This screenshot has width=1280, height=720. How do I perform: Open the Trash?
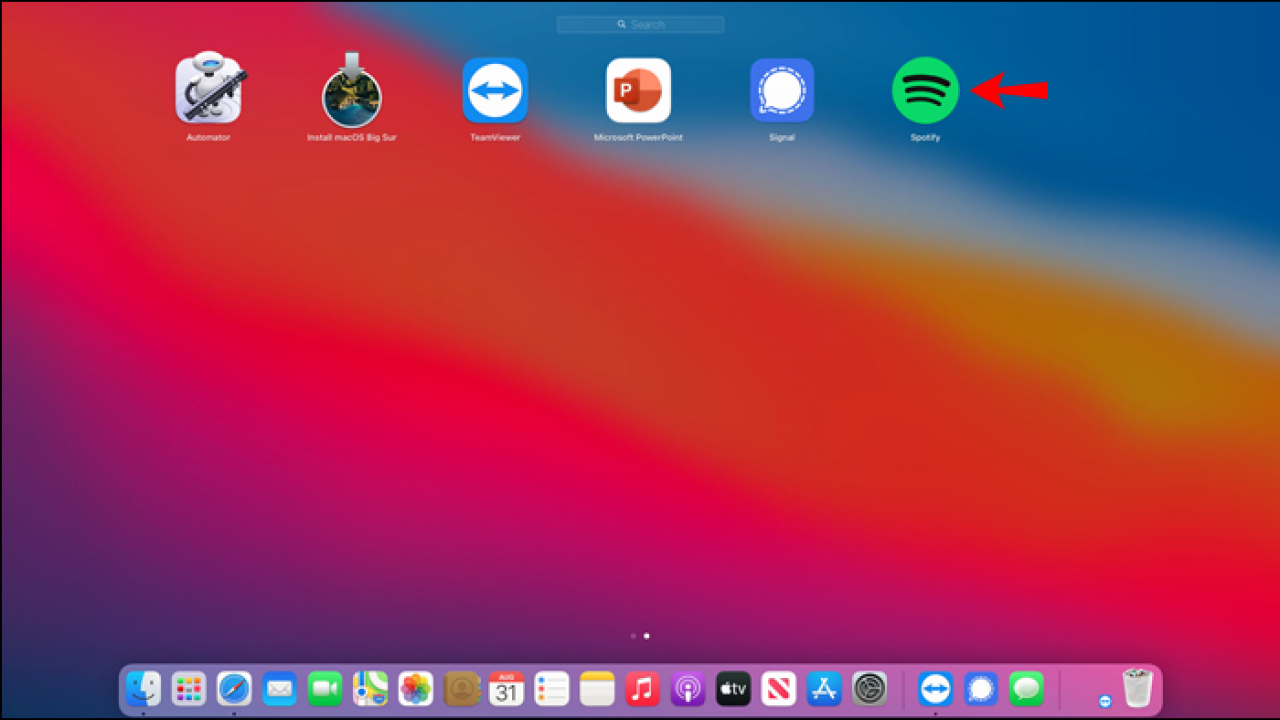pyautogui.click(x=1135, y=688)
